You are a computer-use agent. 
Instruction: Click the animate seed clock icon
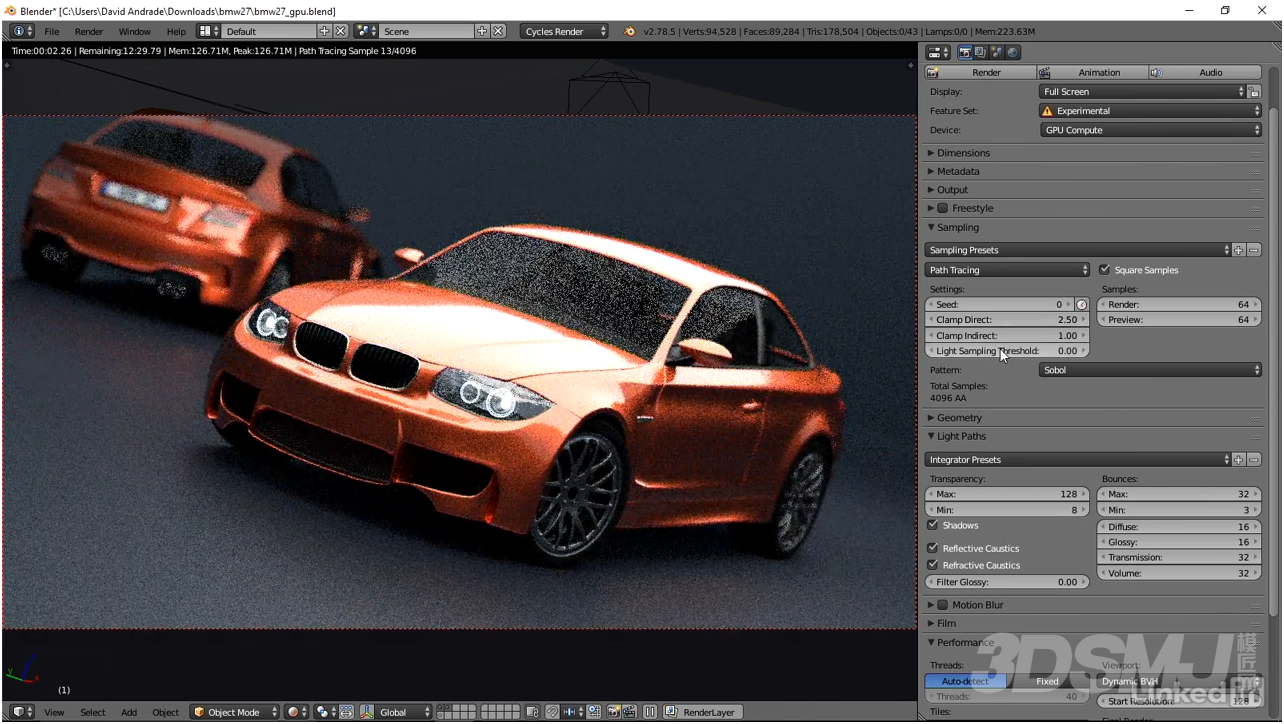[x=1081, y=305]
